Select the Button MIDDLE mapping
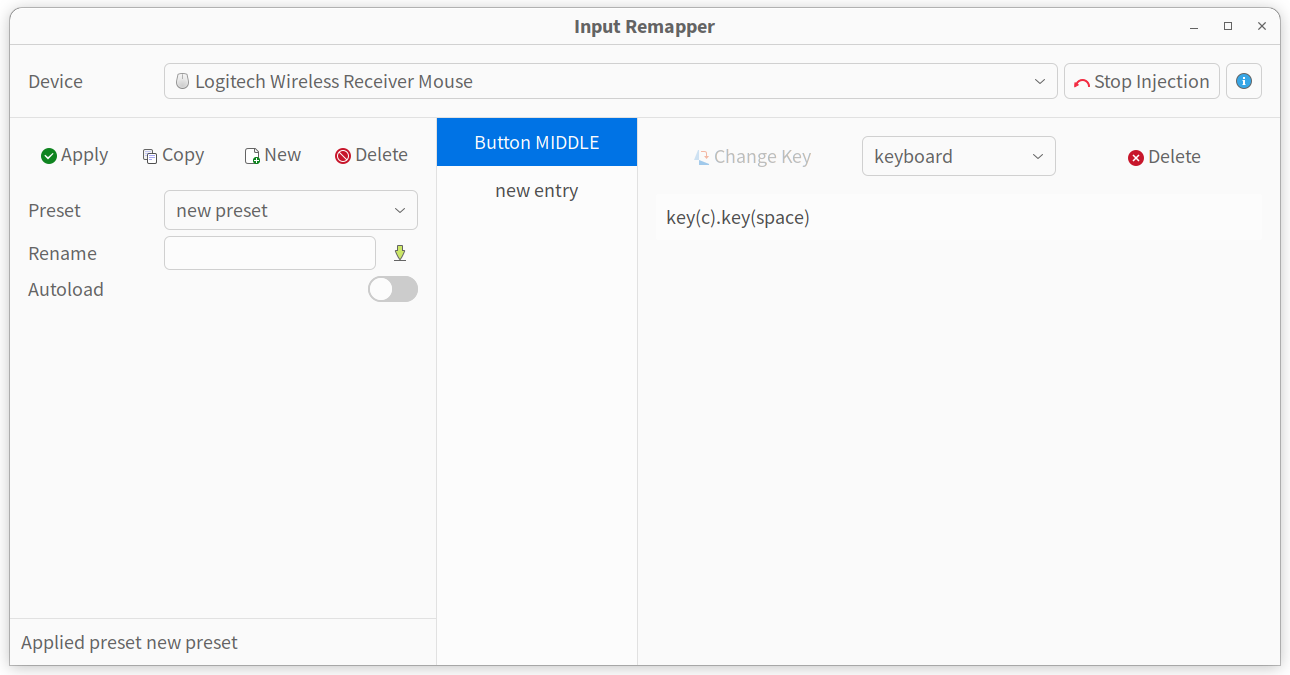 click(x=537, y=142)
